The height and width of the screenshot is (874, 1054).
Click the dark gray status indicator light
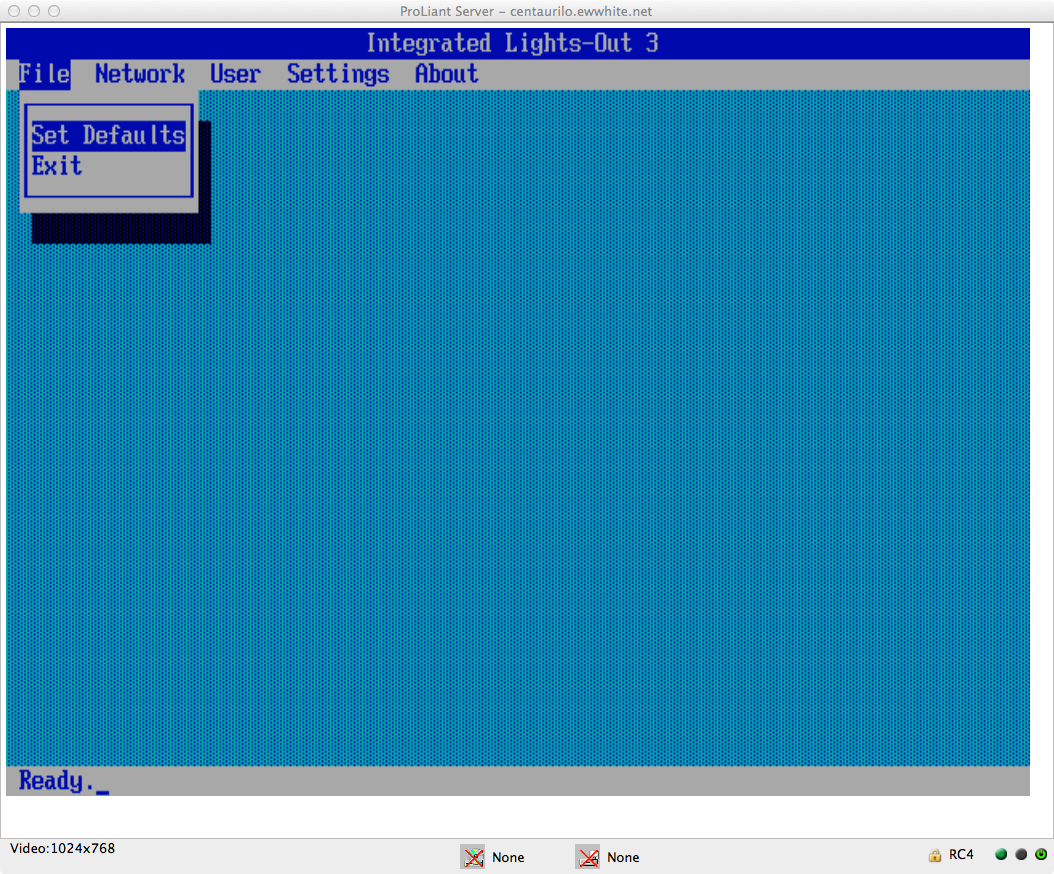click(1021, 855)
